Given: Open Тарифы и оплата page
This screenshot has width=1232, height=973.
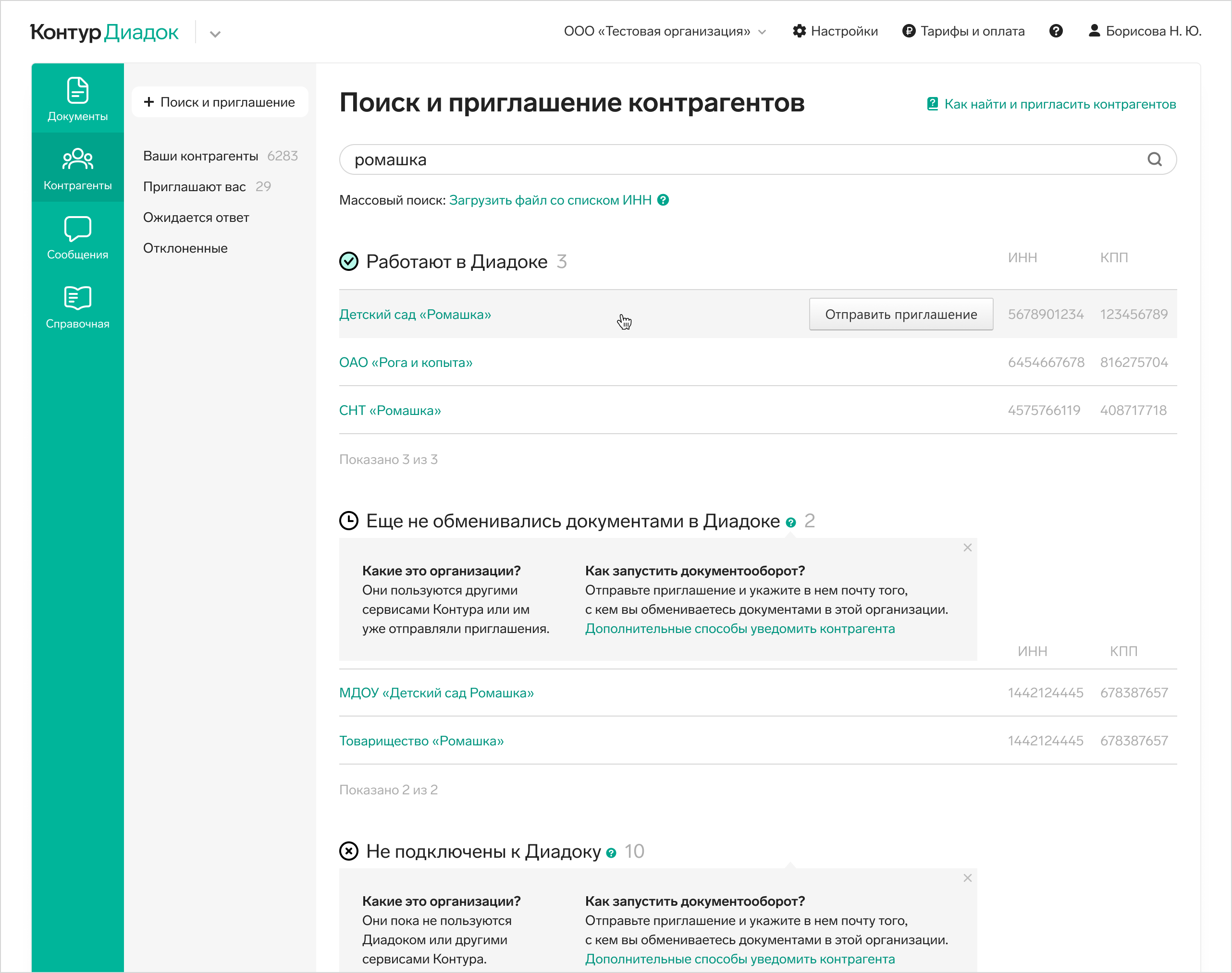Looking at the screenshot, I should tap(972, 31).
